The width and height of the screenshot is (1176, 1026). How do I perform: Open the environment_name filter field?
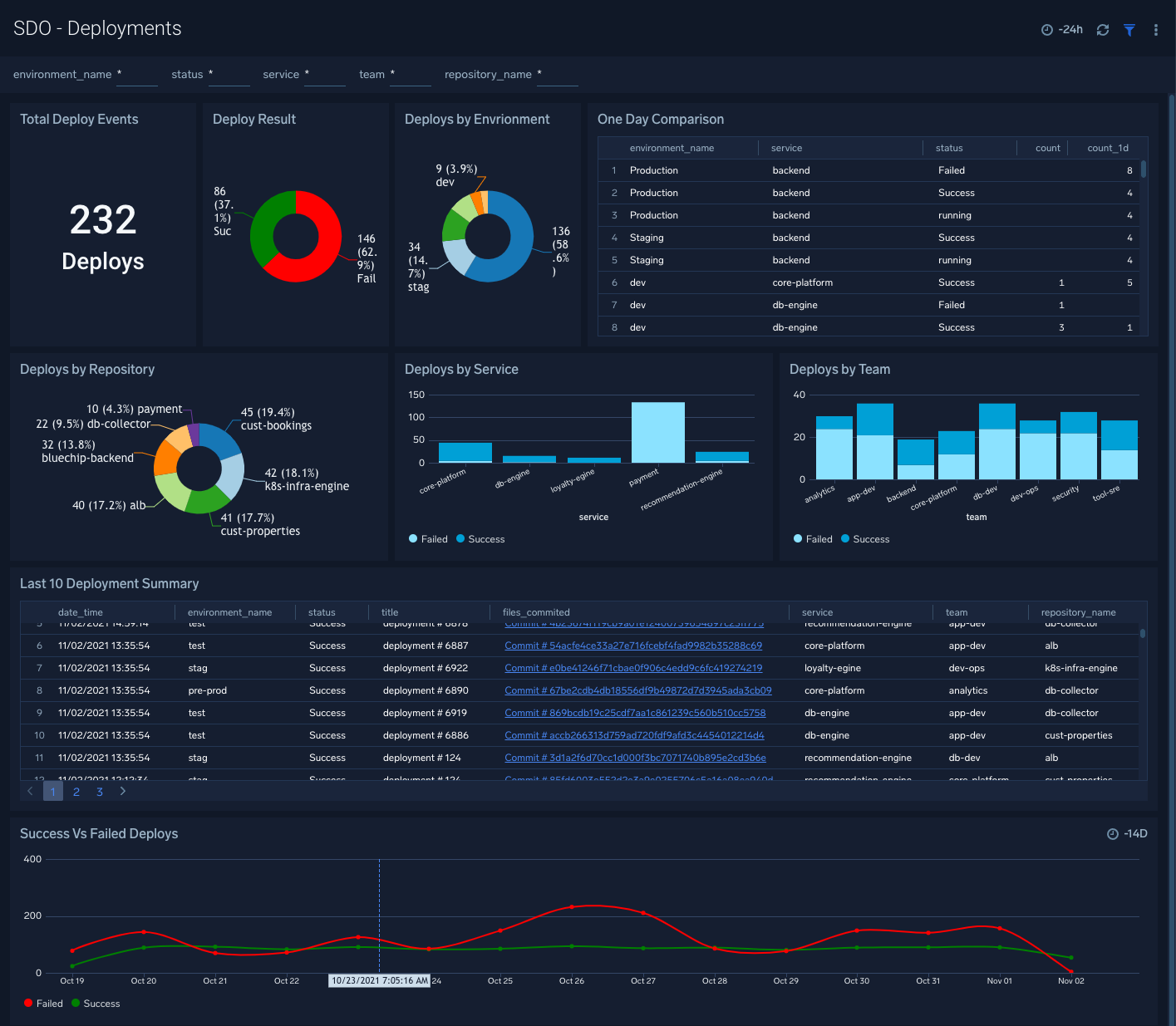136,75
